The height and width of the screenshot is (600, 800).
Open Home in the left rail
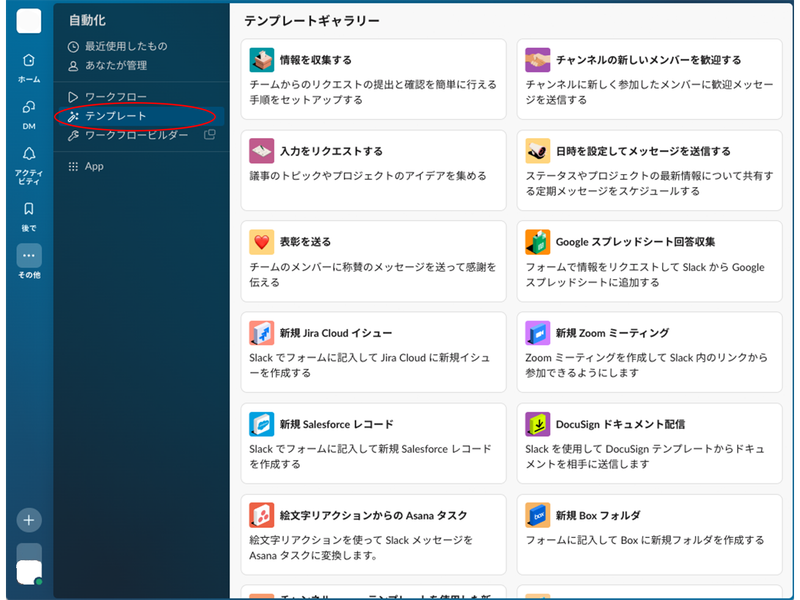tap(28, 60)
